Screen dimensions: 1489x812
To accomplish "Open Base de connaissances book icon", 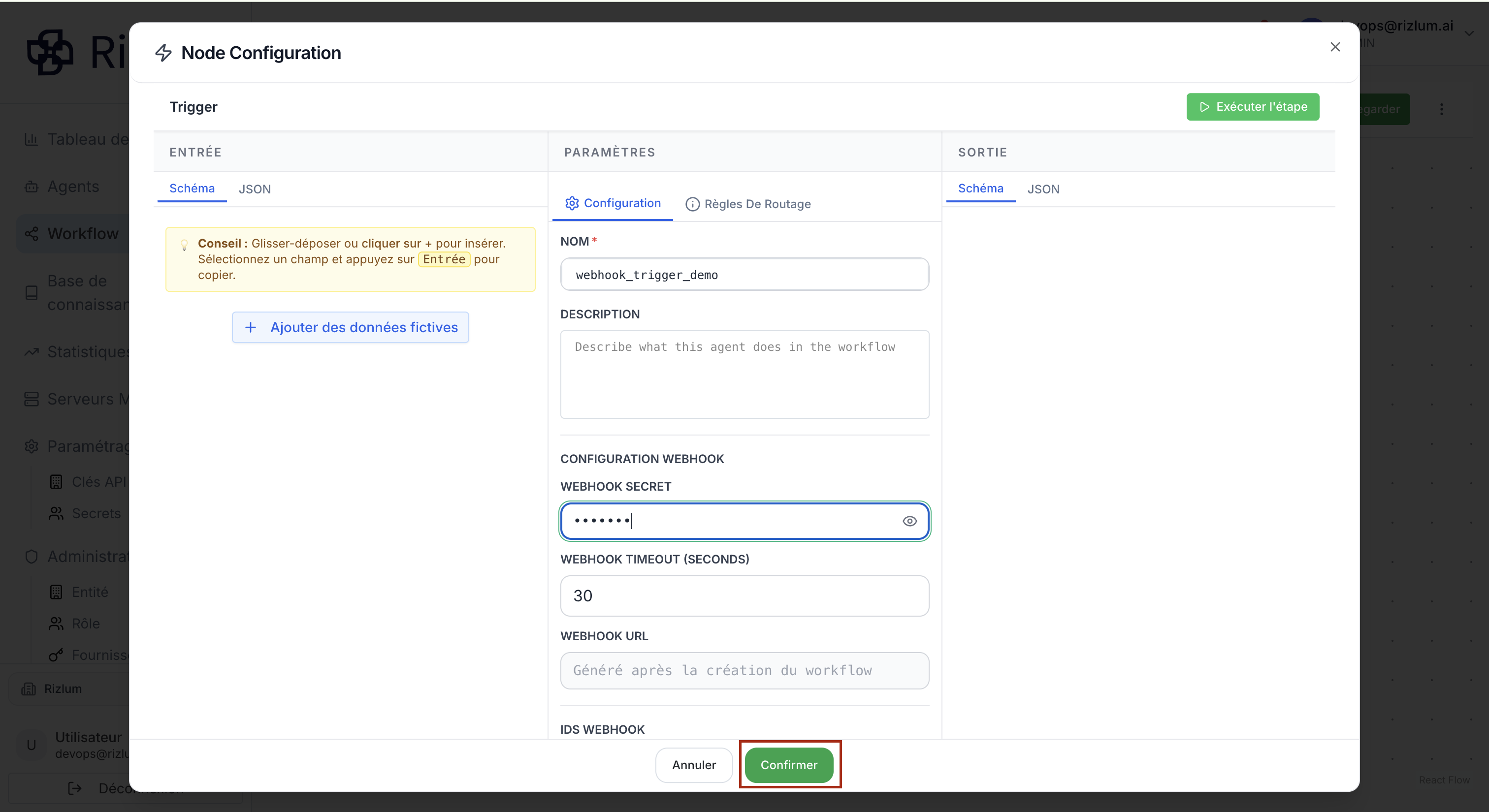I will pos(31,293).
